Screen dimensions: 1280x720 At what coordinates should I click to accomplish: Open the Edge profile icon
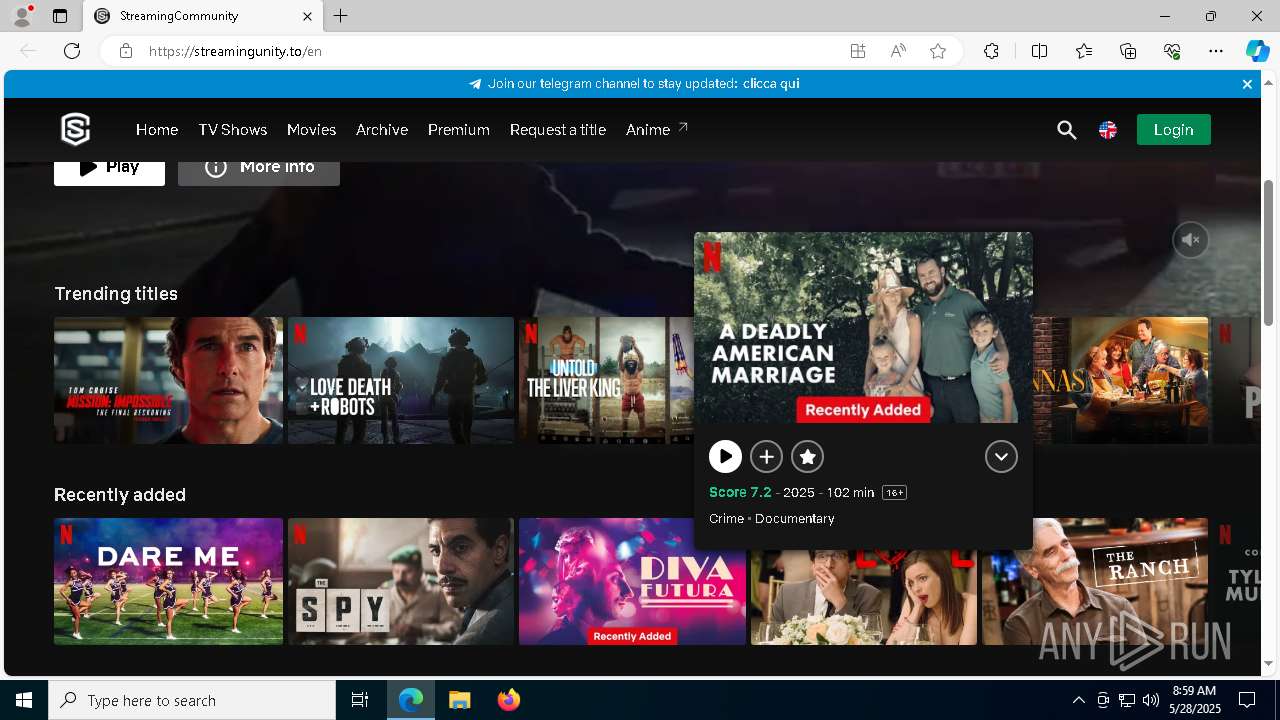coord(21,16)
